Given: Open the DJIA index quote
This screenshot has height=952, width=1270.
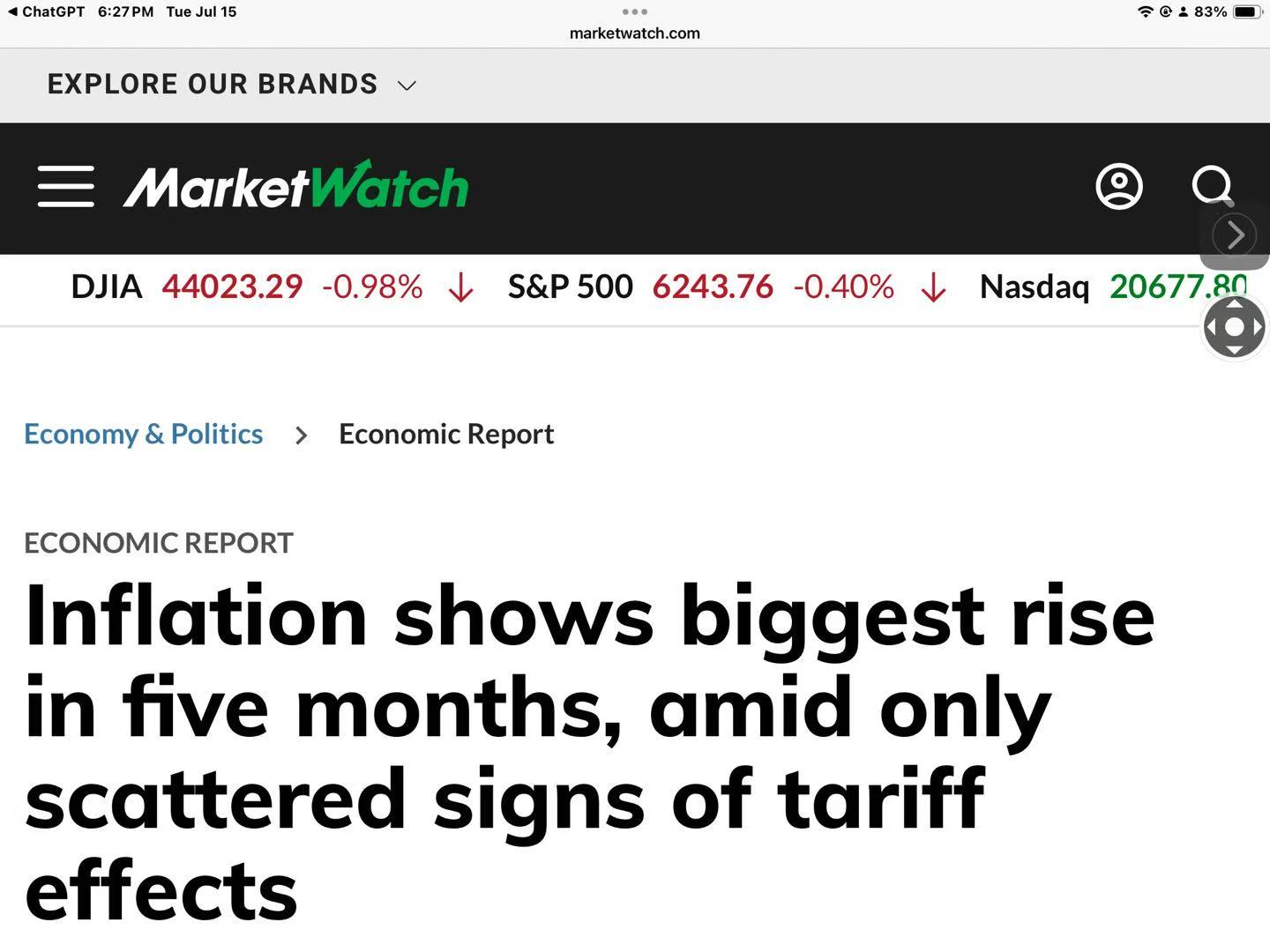Looking at the screenshot, I should coord(106,286).
